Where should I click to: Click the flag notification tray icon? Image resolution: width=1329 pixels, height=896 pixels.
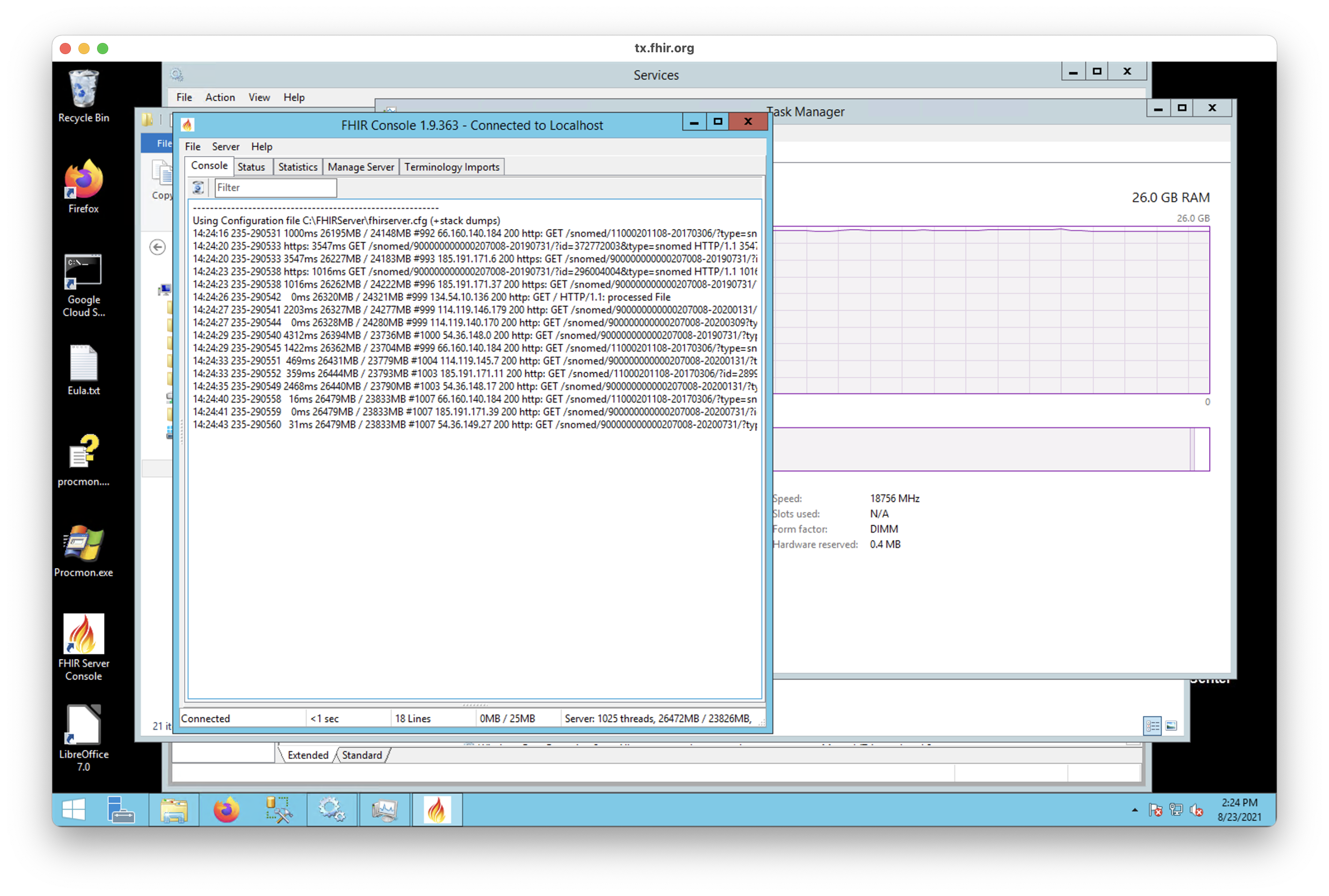1155,810
